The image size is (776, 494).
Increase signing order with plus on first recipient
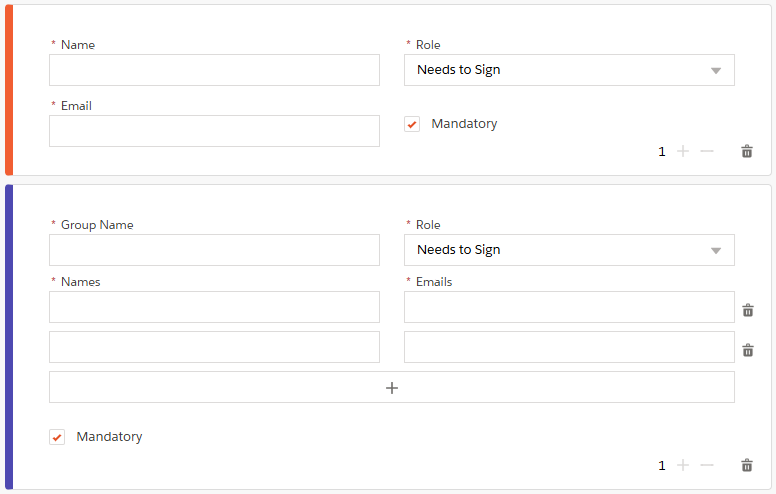click(x=683, y=151)
